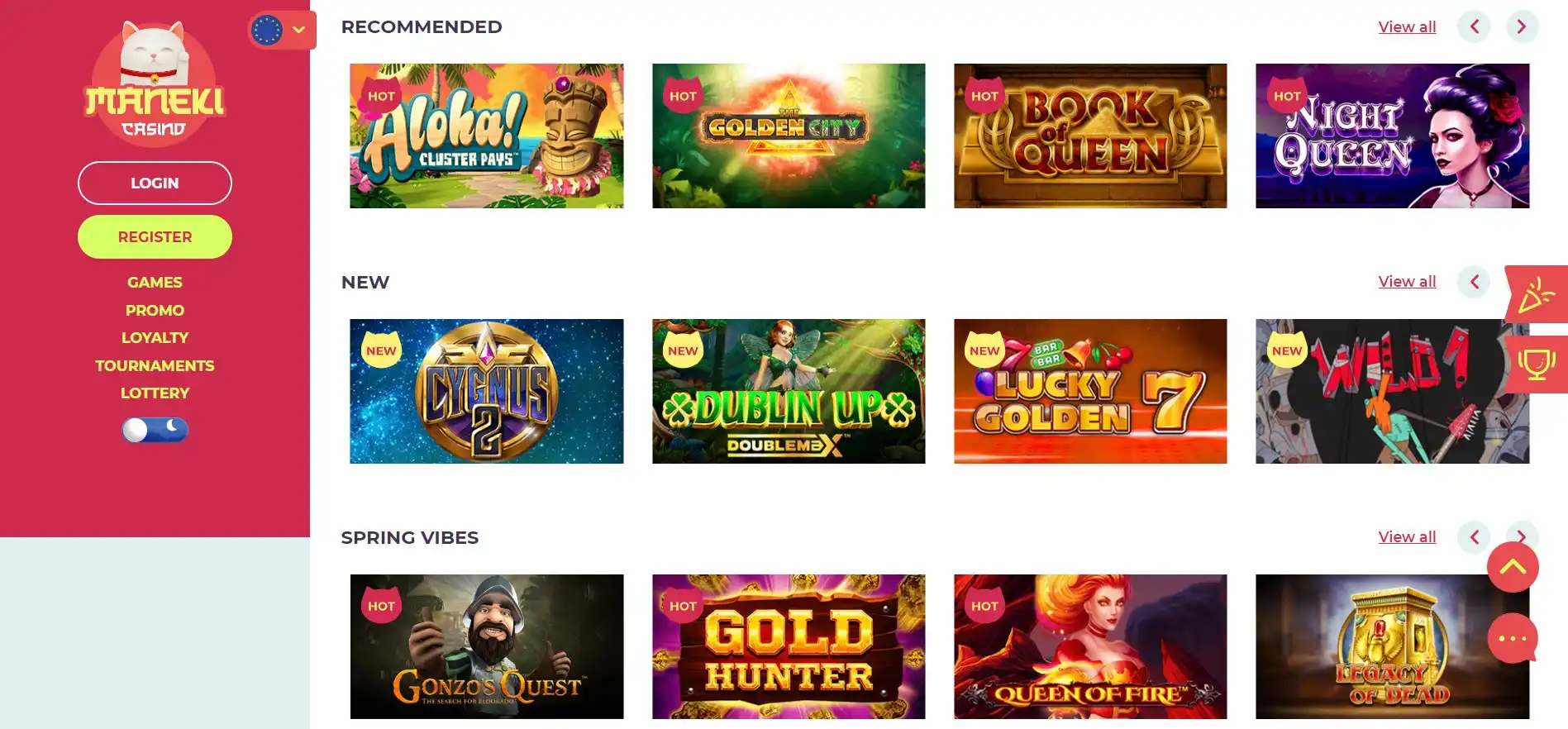The height and width of the screenshot is (729, 1568).
Task: Open the Games menu item
Action: click(x=155, y=282)
